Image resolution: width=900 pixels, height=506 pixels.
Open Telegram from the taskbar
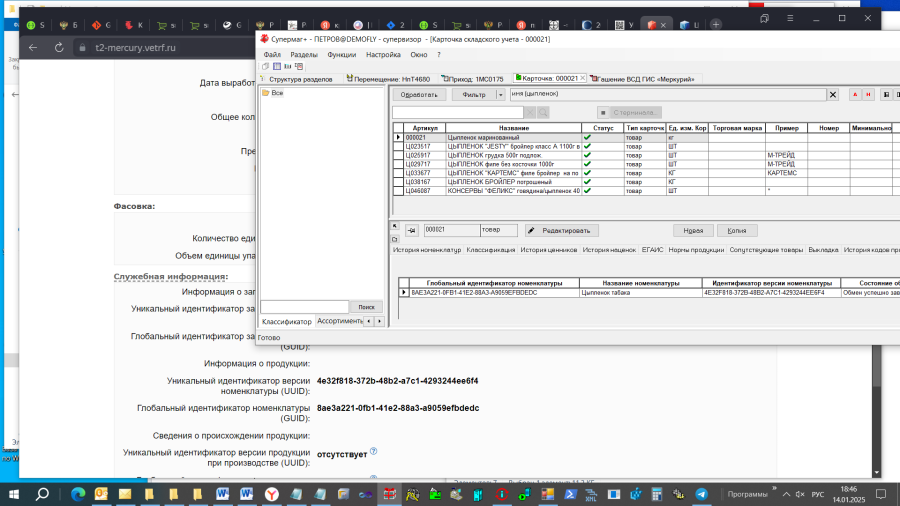701,494
